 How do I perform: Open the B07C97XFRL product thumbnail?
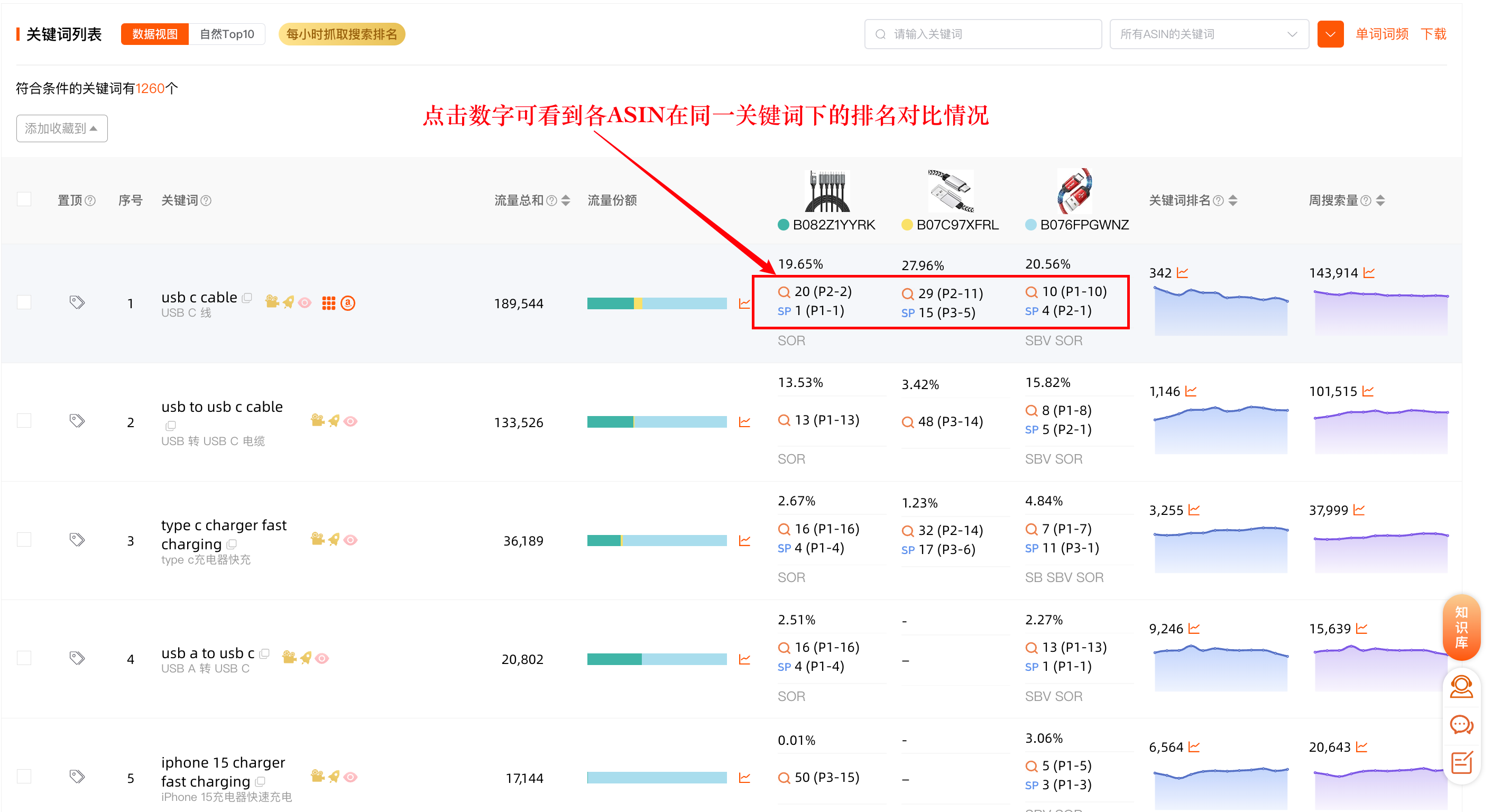point(951,191)
